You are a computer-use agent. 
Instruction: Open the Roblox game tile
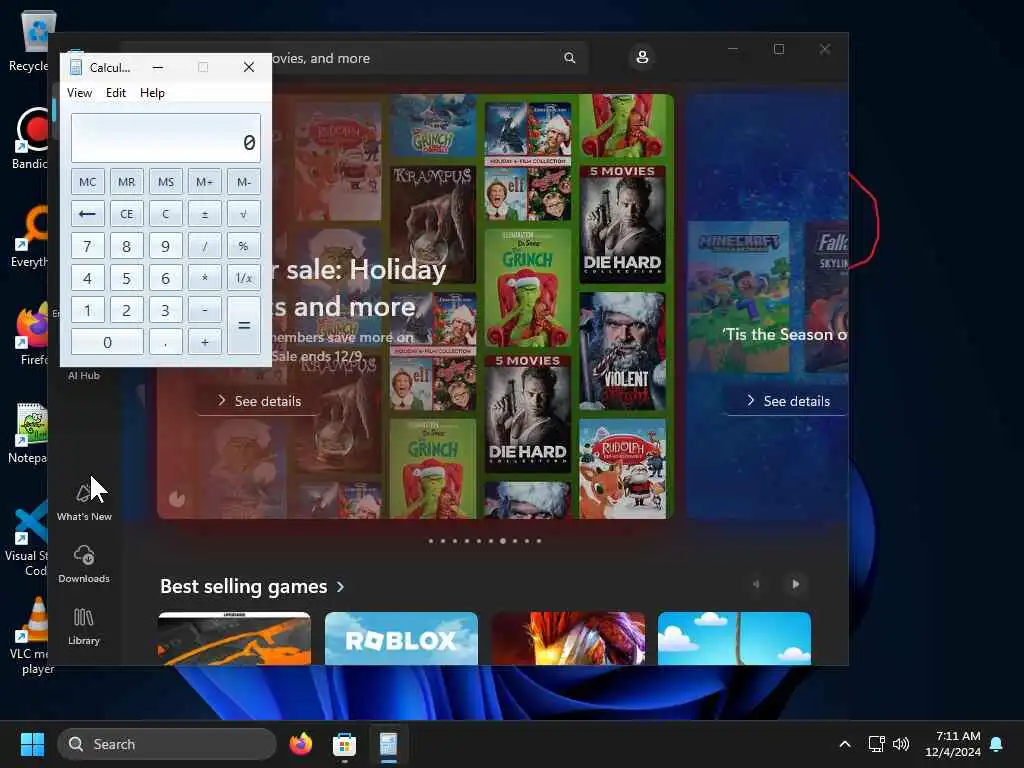point(401,638)
